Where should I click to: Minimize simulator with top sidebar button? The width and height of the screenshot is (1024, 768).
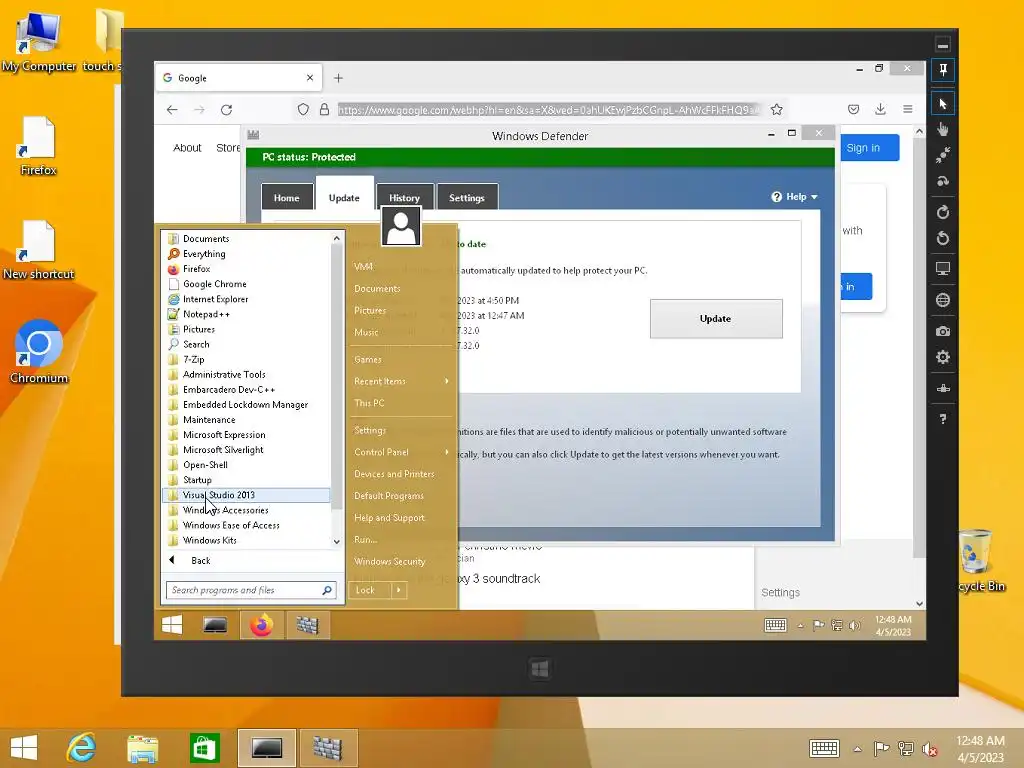pyautogui.click(x=943, y=44)
